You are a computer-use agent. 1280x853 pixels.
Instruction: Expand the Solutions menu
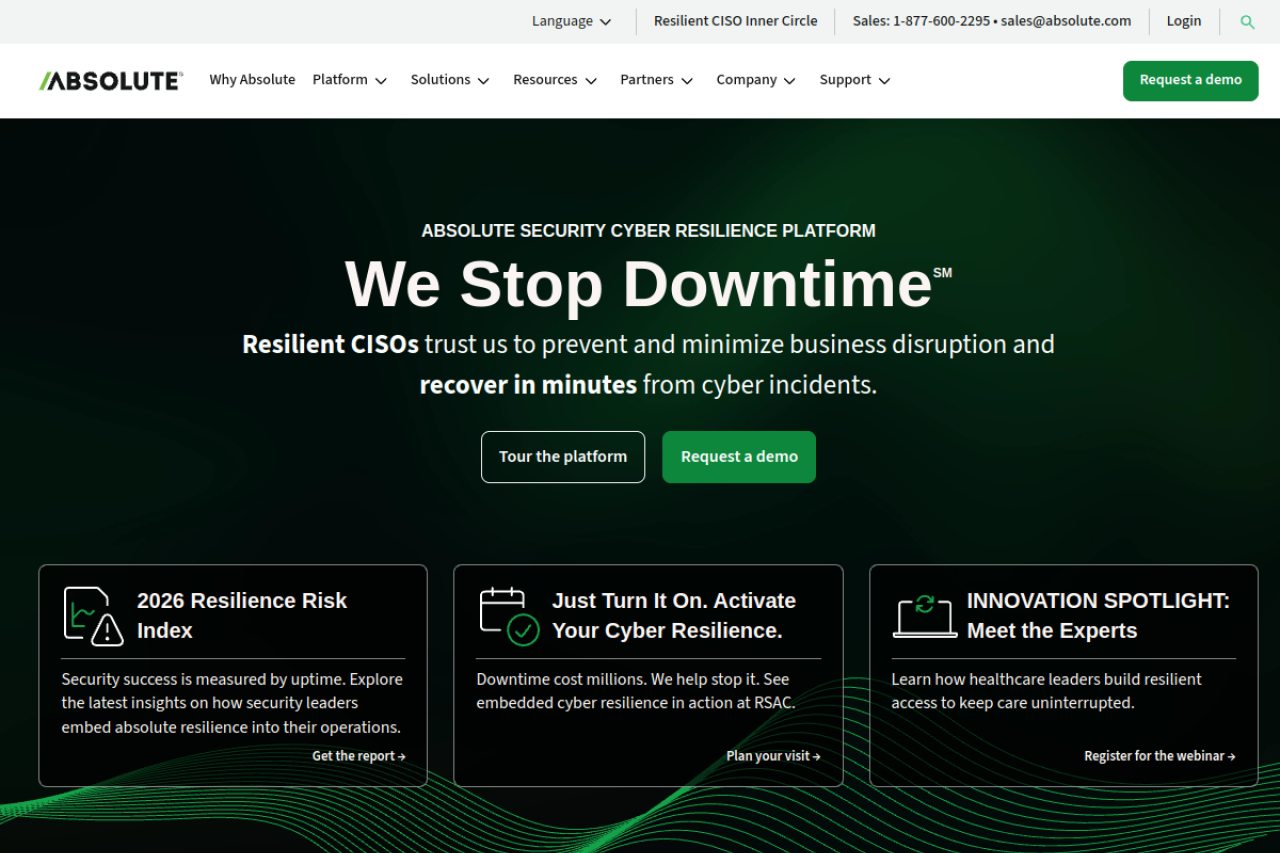coord(450,80)
